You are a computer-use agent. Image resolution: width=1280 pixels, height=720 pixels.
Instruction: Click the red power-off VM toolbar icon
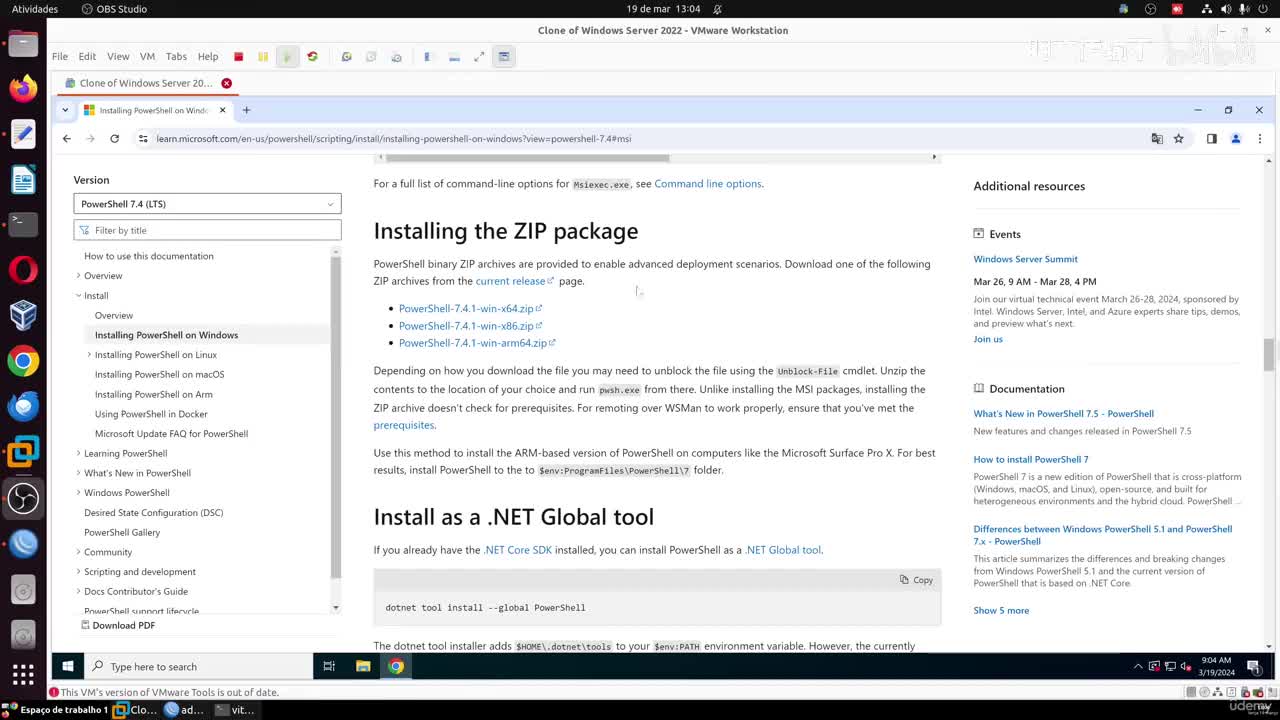238,57
